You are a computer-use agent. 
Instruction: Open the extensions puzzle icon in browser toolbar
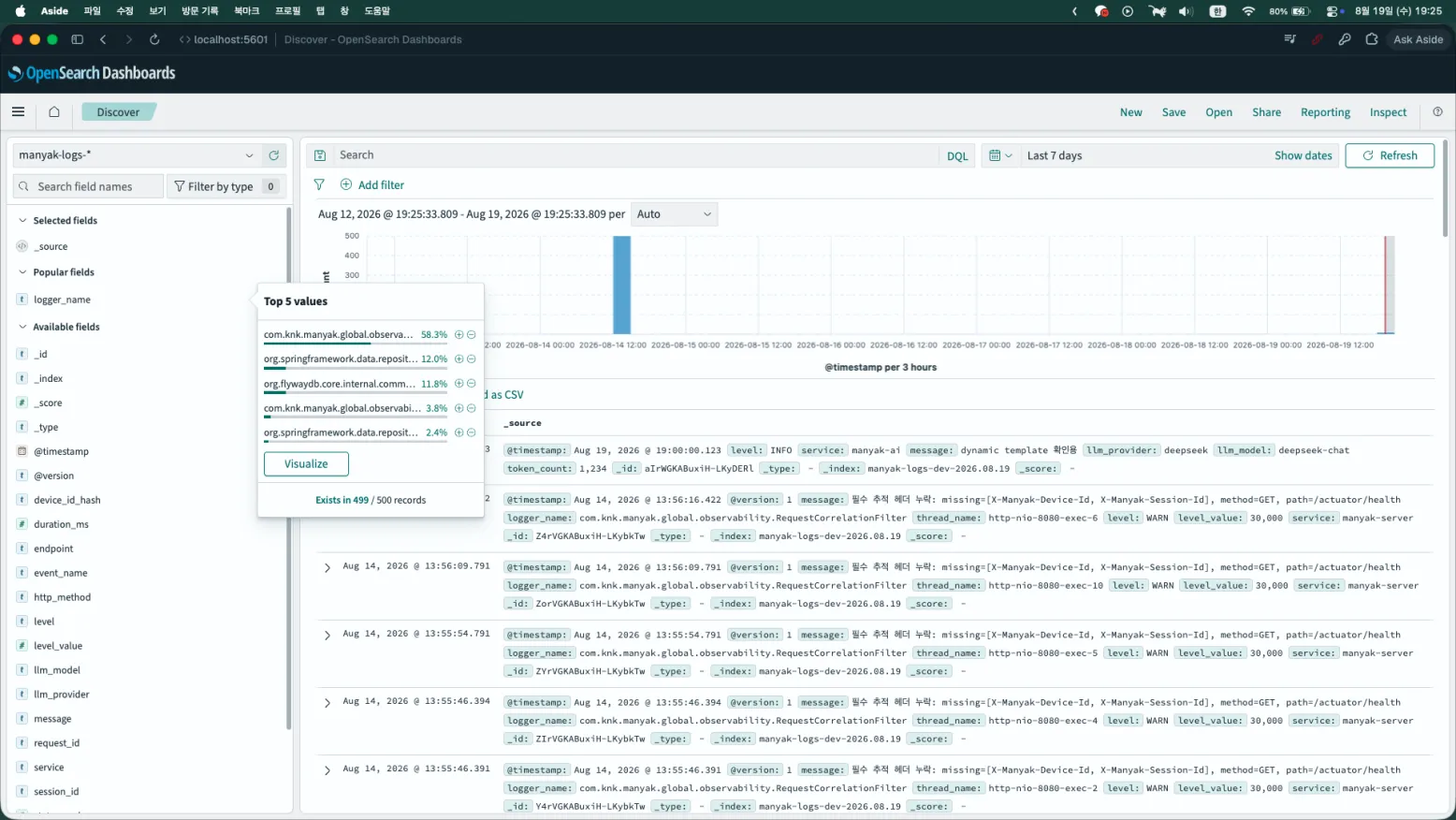(x=1372, y=39)
